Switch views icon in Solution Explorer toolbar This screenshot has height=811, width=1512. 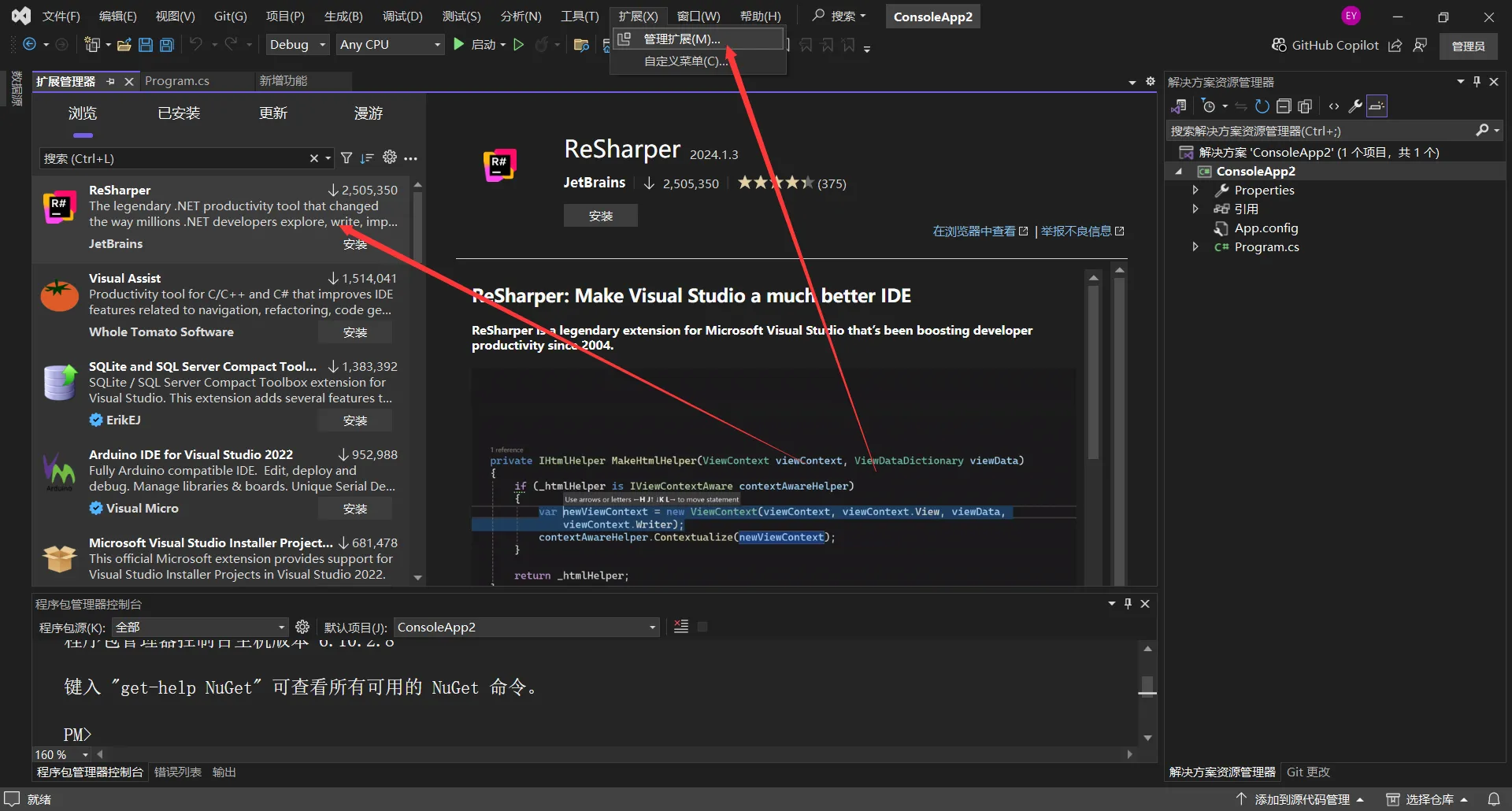coord(1179,106)
